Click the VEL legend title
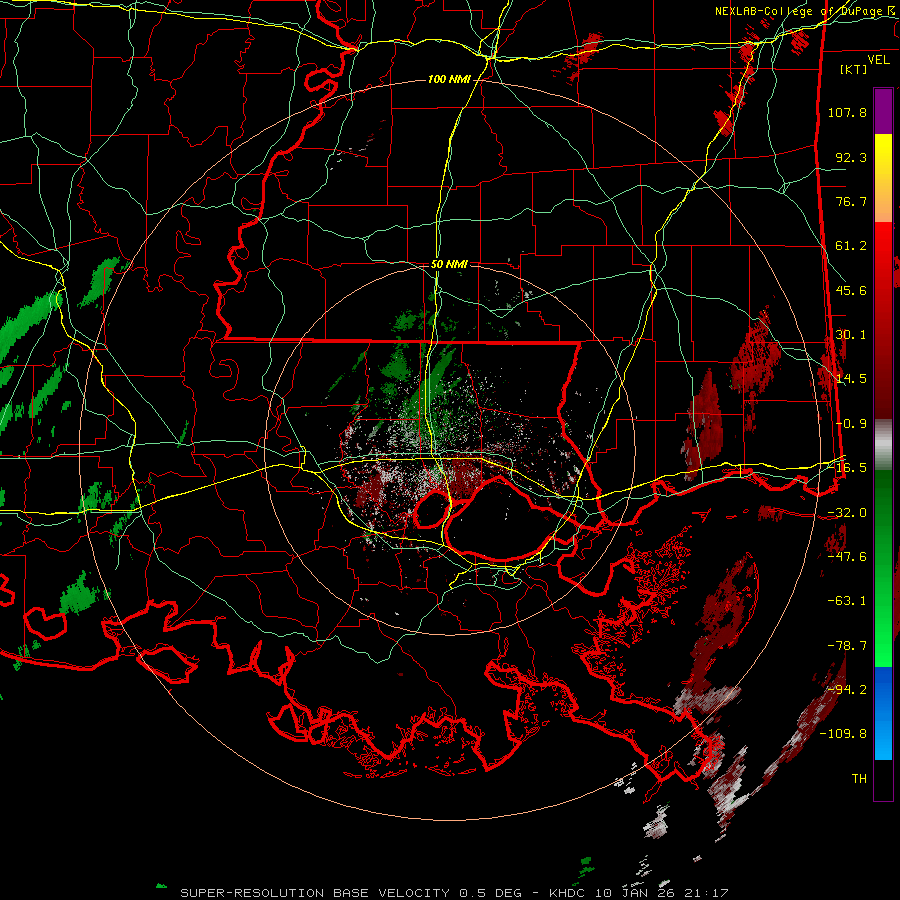Image resolution: width=900 pixels, height=900 pixels. pos(878,60)
